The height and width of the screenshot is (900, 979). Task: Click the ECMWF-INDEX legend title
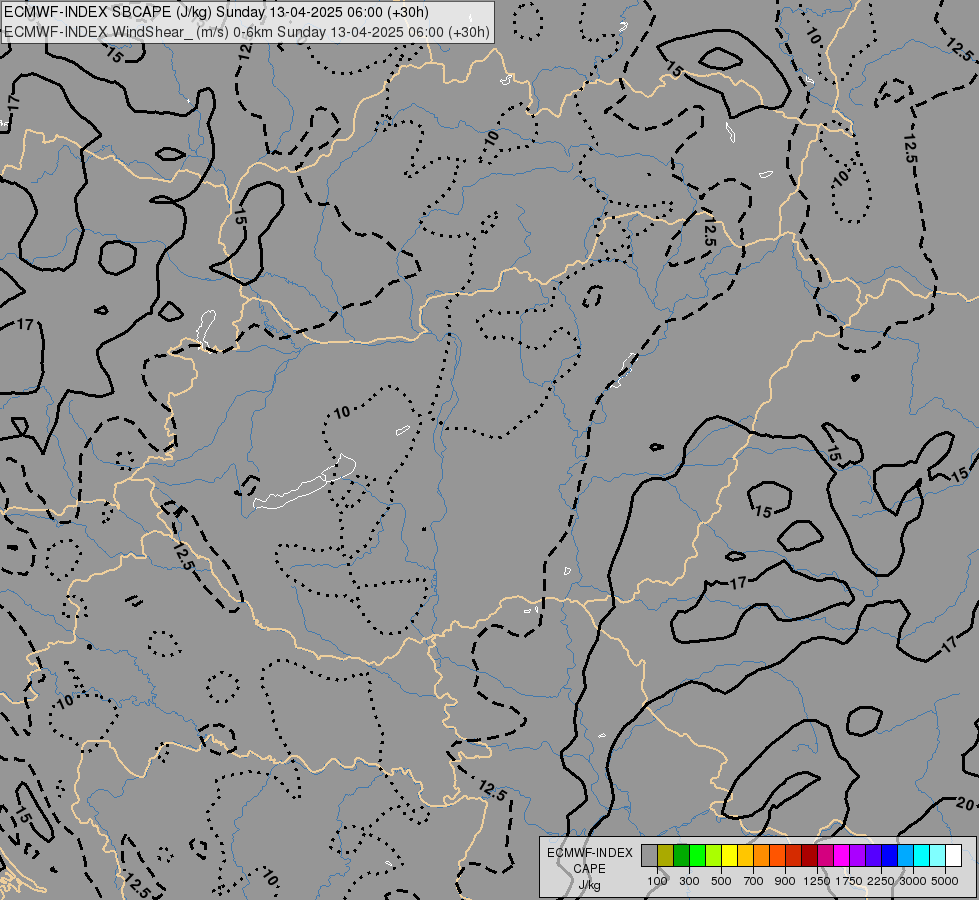[589, 853]
